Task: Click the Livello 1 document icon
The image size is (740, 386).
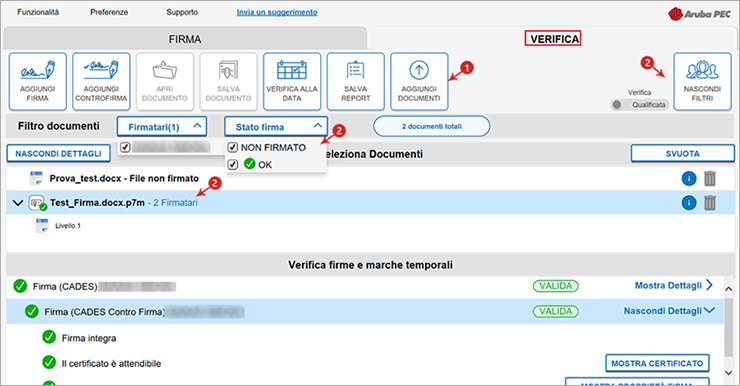Action: [42, 226]
